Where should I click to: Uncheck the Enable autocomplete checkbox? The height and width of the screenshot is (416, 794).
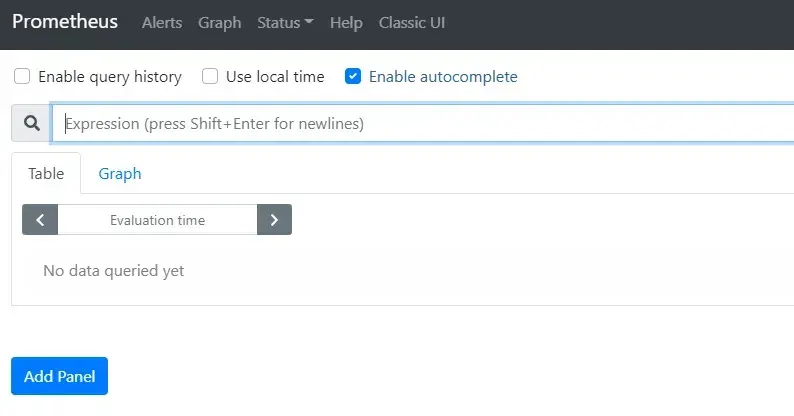(x=353, y=77)
